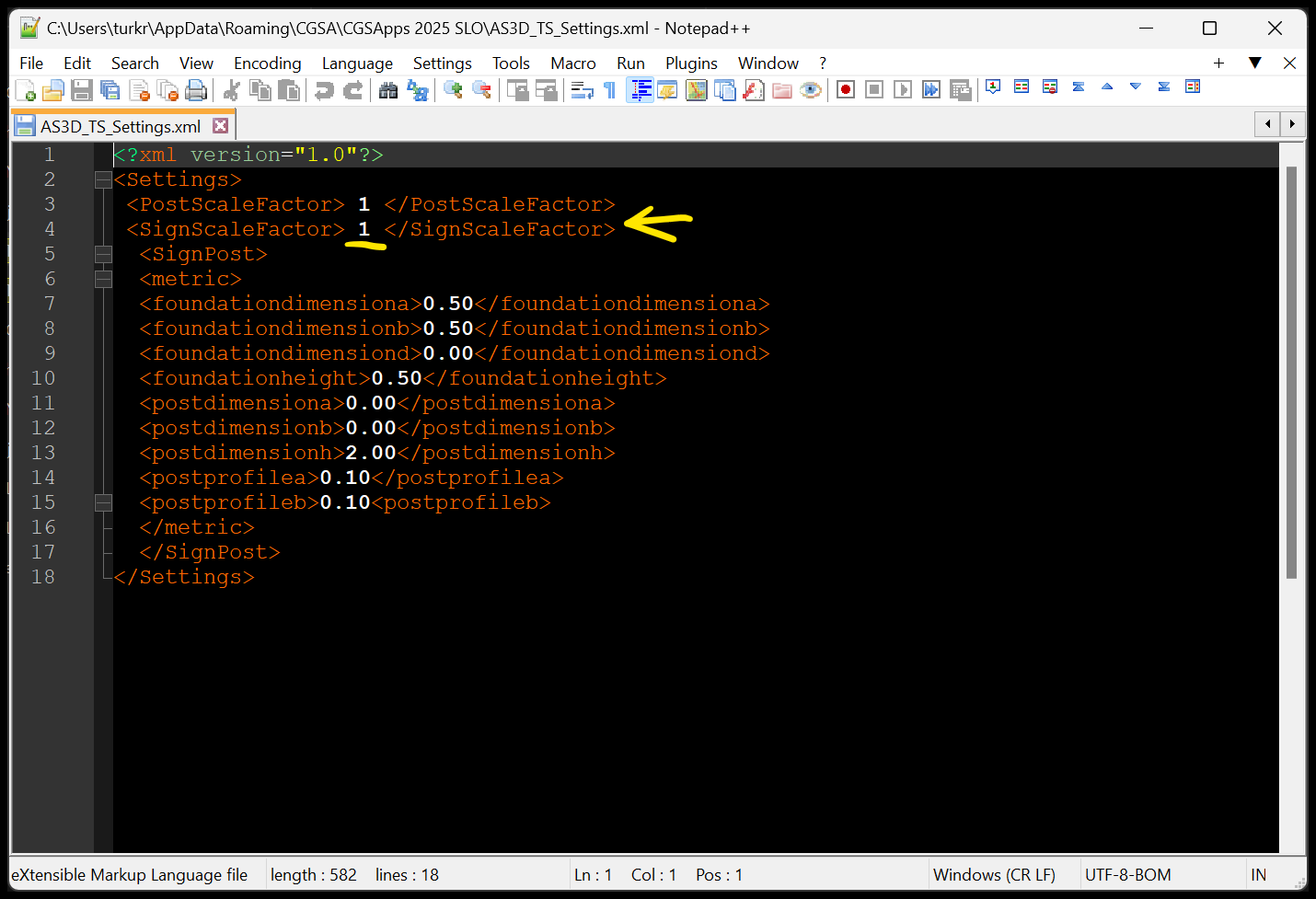
Task: Open Find with the binoculars icon
Action: click(388, 89)
